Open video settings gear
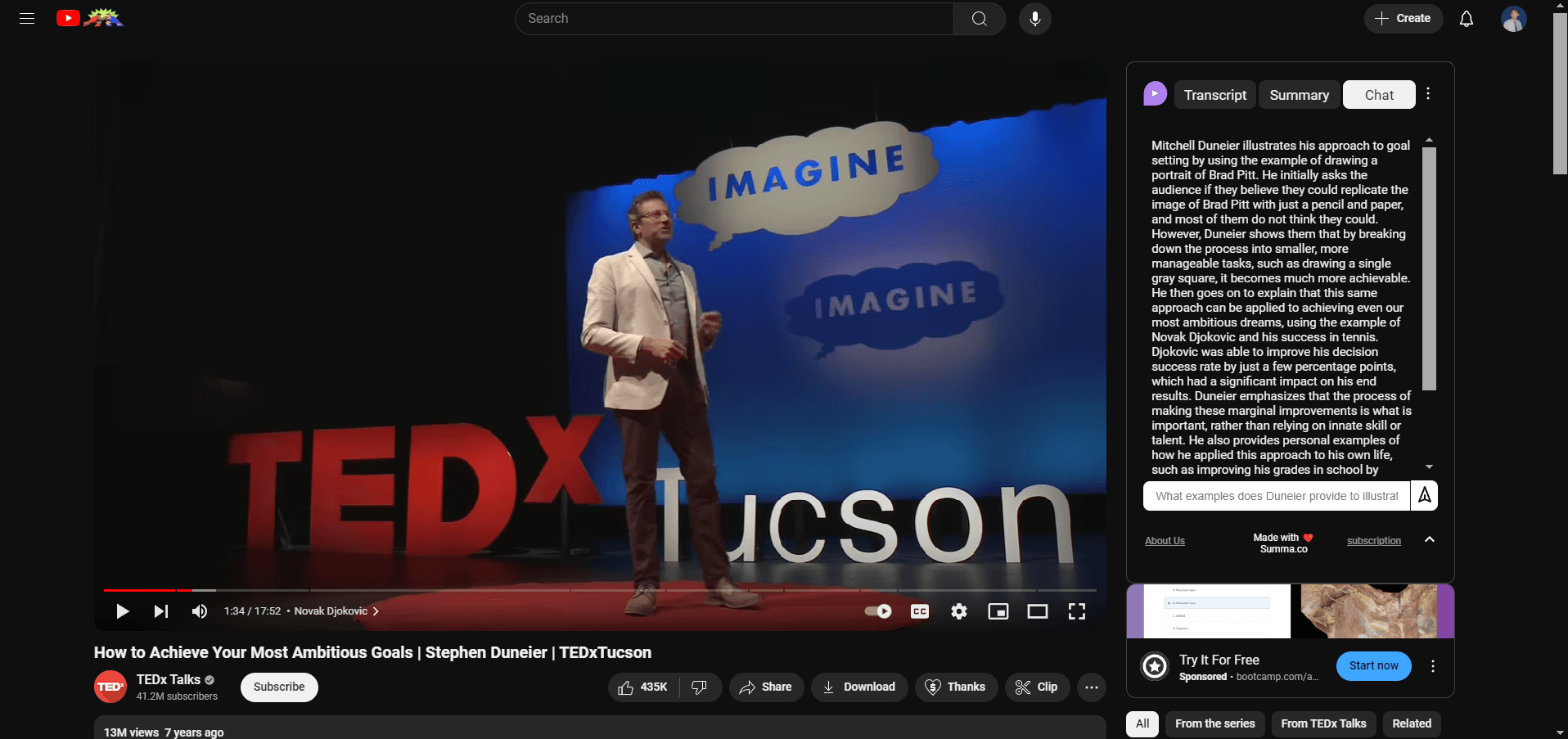Screen dimensions: 1568x739 [958, 611]
